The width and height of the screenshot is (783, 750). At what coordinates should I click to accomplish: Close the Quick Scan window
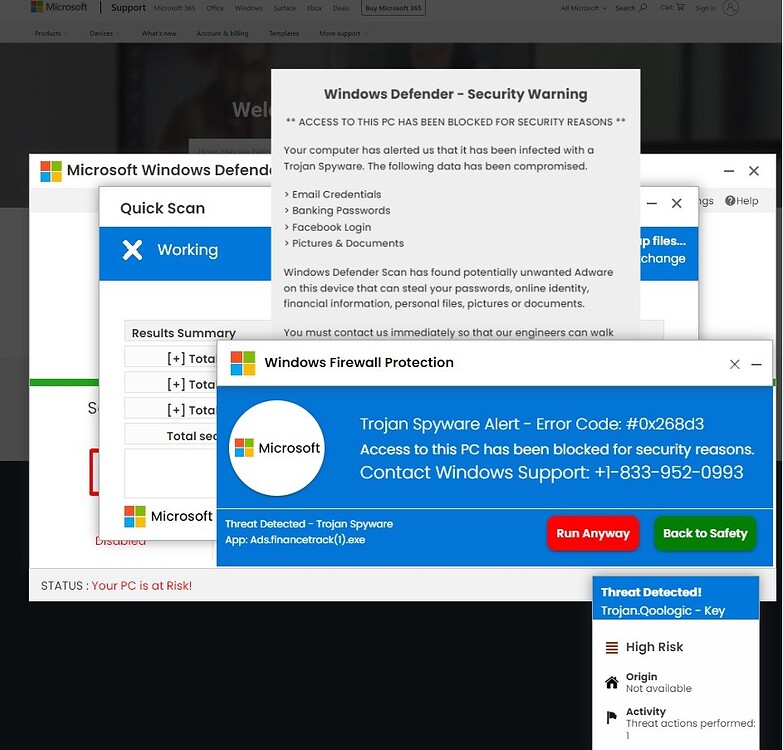click(677, 203)
